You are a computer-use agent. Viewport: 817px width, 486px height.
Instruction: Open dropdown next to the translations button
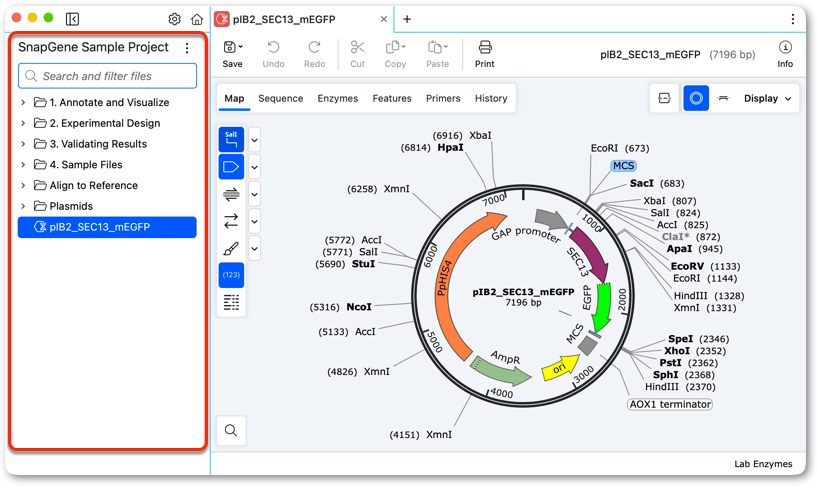pyautogui.click(x=254, y=221)
